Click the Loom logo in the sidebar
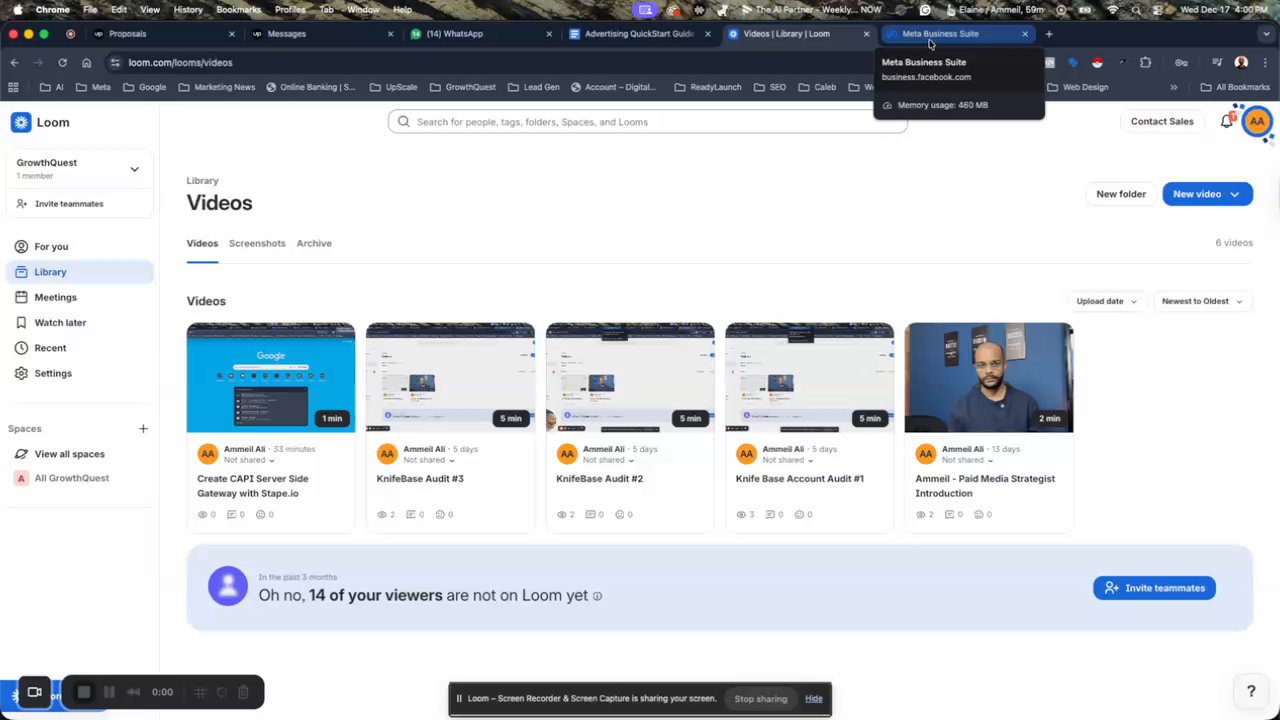Image resolution: width=1280 pixels, height=720 pixels. click(x=40, y=122)
